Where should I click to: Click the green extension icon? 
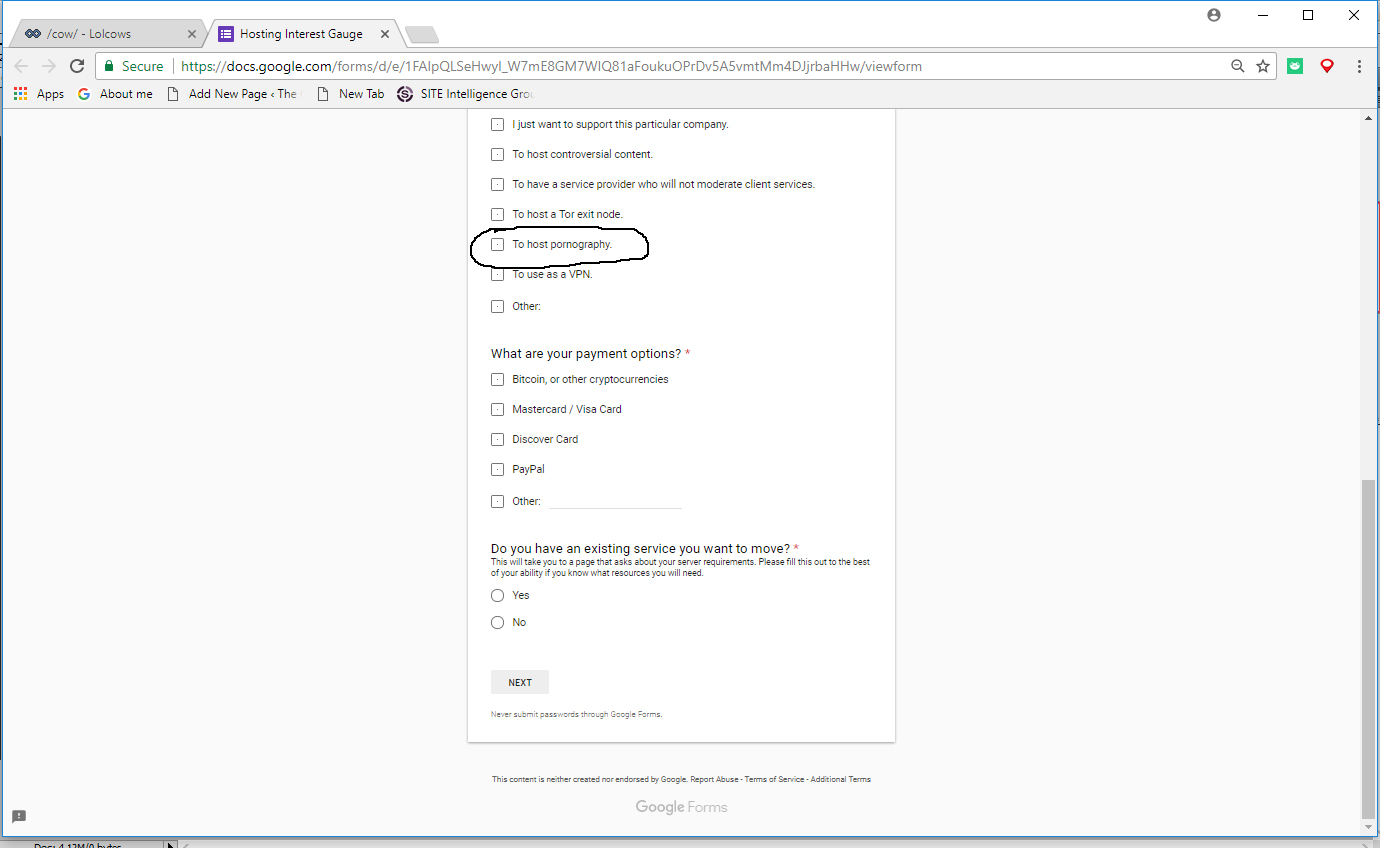pyautogui.click(x=1295, y=66)
